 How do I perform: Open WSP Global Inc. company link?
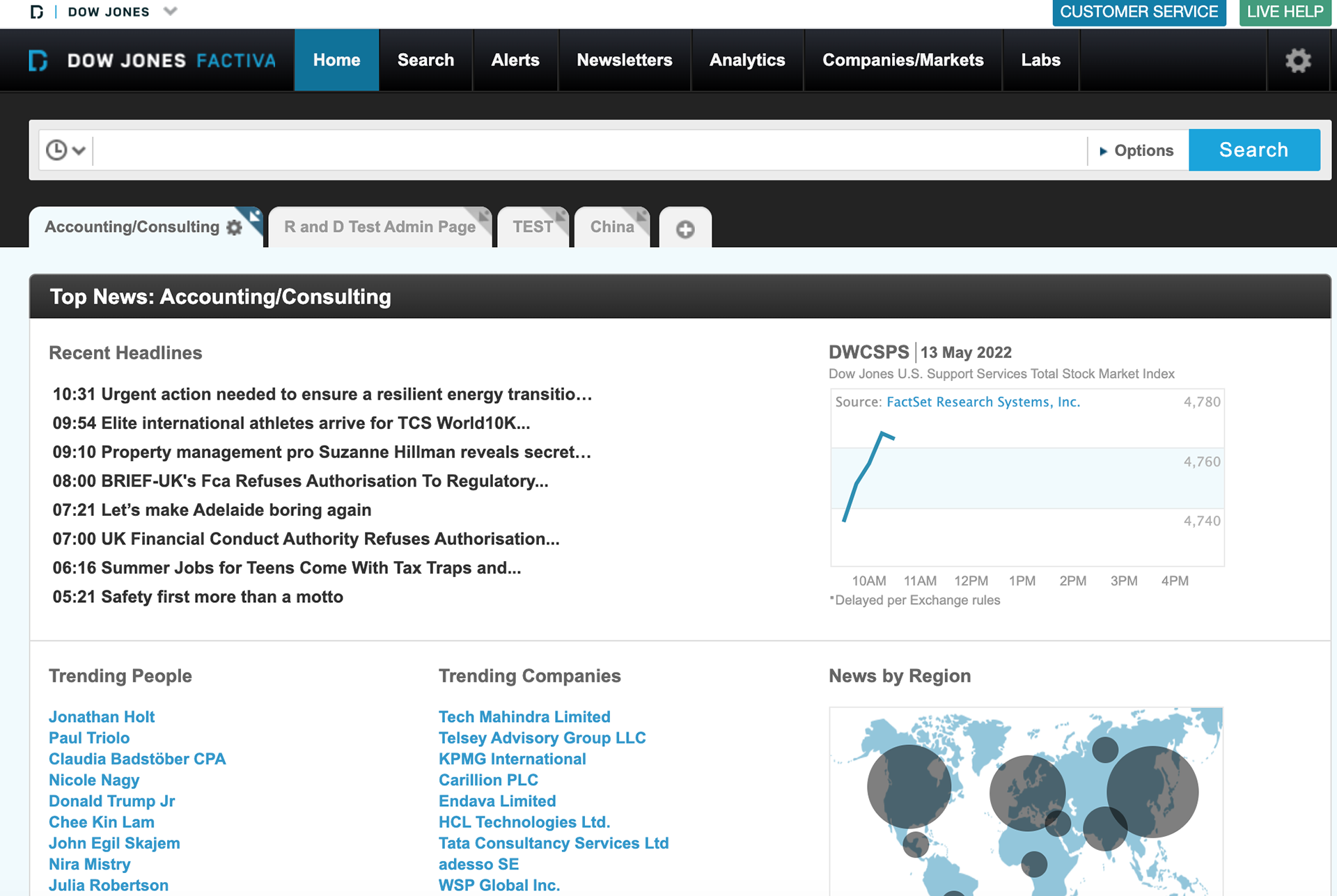click(x=499, y=886)
